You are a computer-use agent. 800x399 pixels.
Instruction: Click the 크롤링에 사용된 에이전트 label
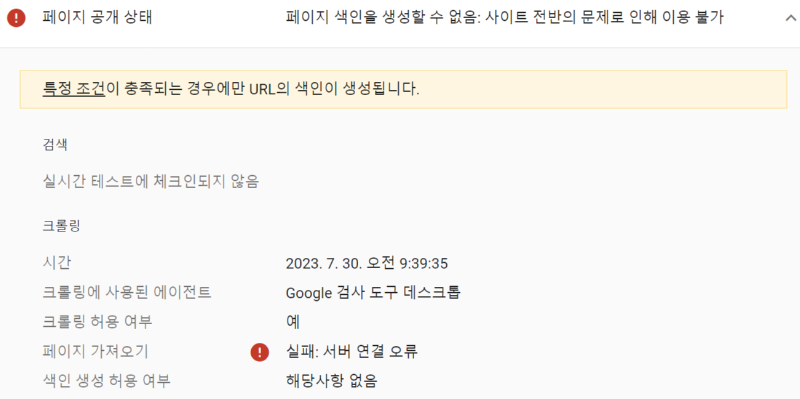tap(127, 292)
